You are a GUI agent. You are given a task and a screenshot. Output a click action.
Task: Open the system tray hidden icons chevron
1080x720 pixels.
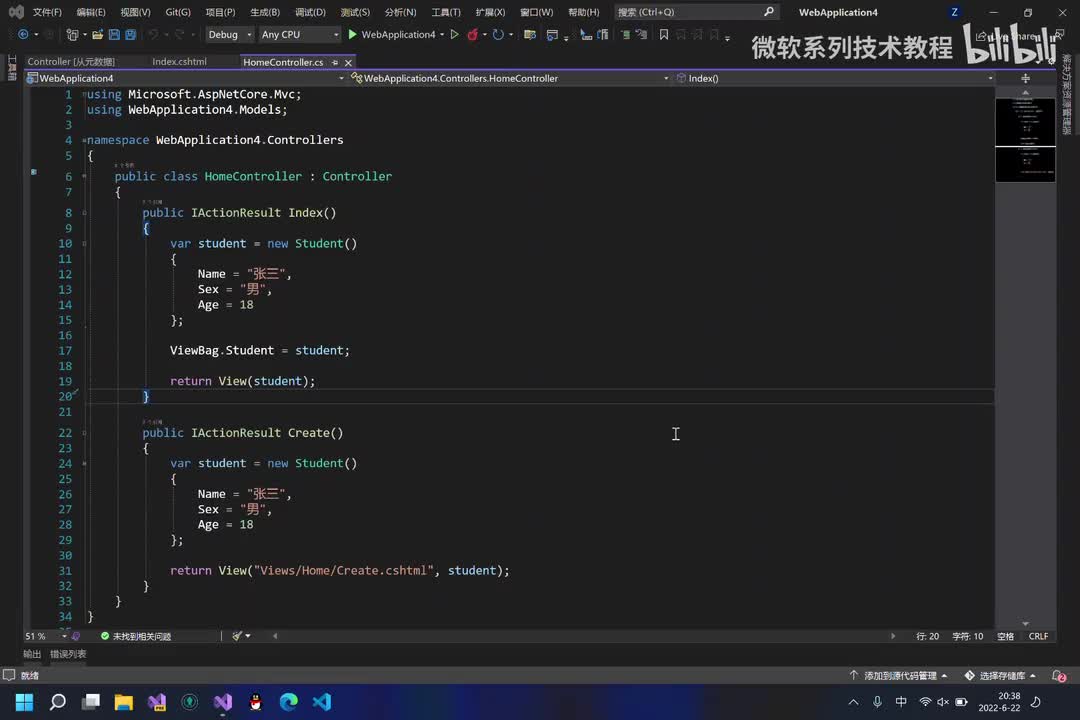(853, 702)
